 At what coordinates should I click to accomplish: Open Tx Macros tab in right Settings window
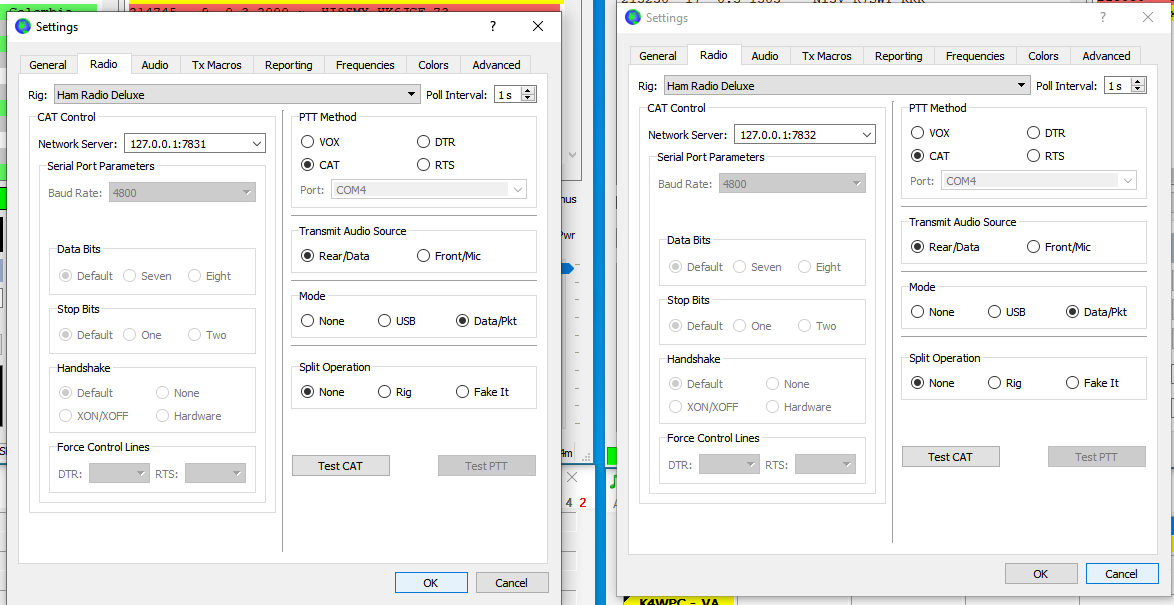827,56
